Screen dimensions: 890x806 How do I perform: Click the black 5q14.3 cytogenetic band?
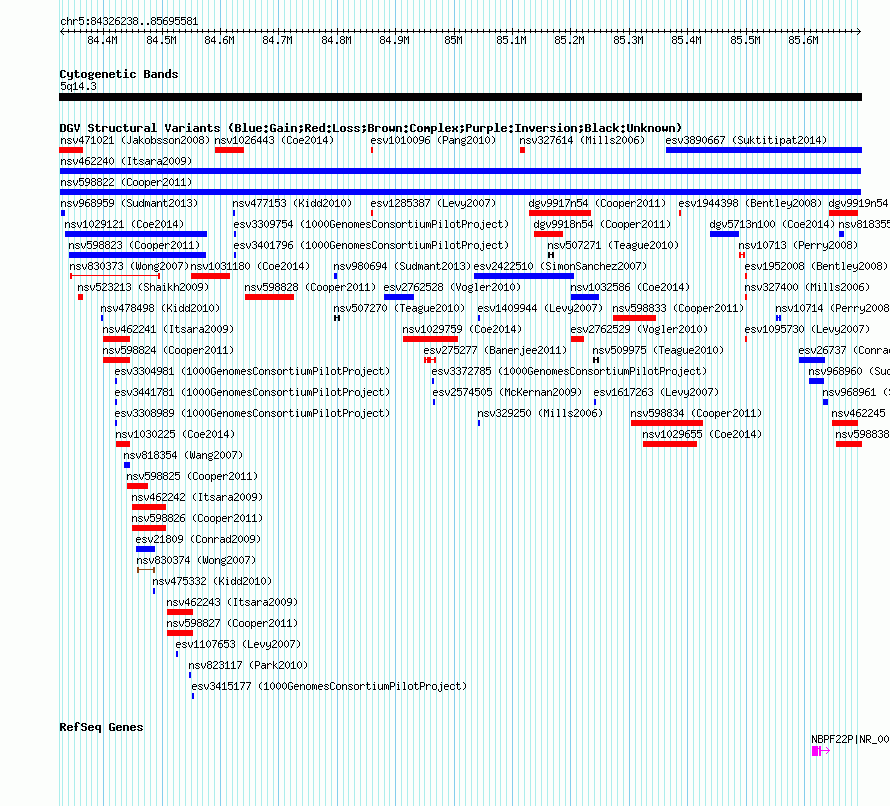point(460,97)
